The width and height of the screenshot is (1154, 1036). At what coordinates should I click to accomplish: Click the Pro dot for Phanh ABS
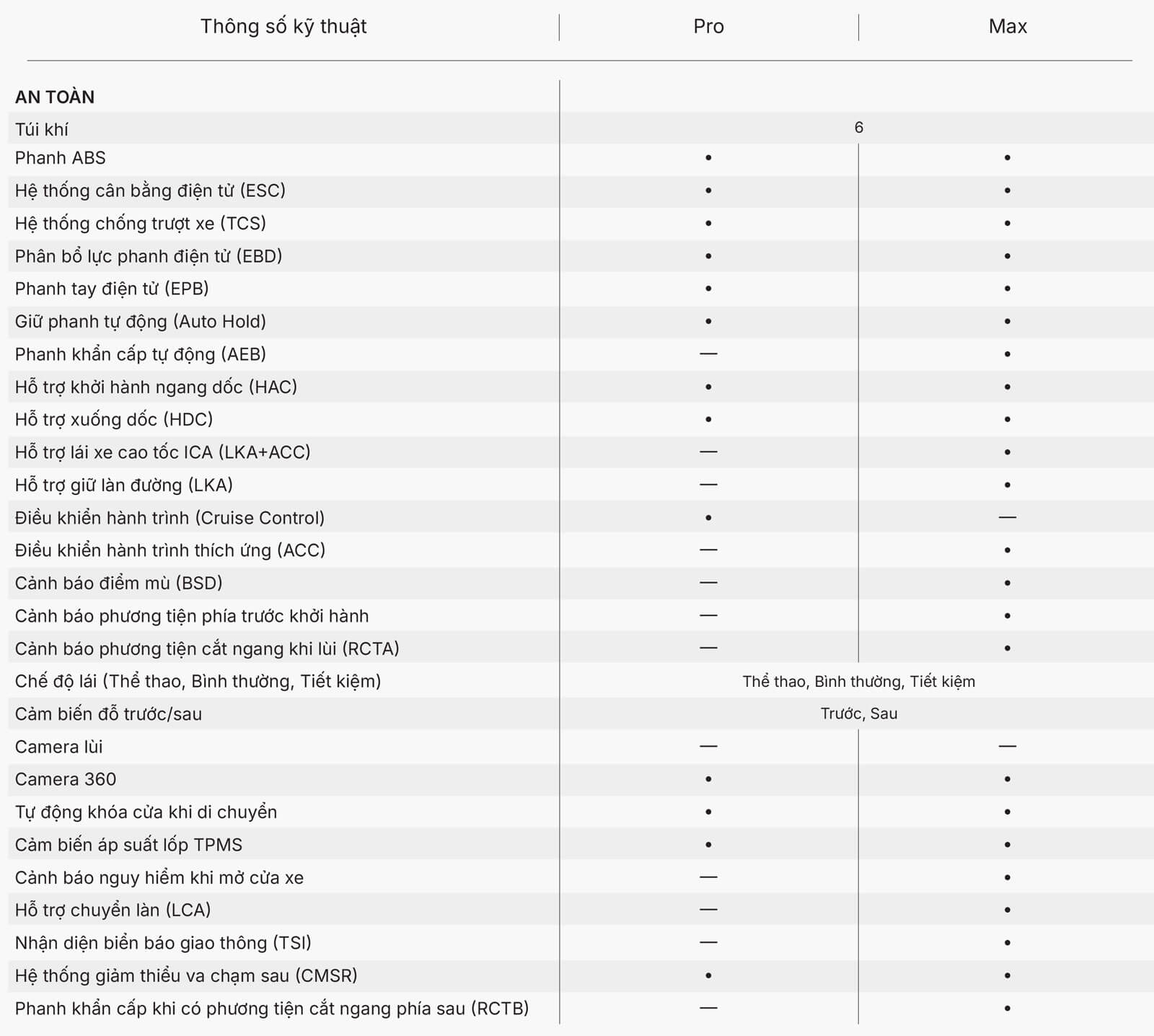point(708,157)
